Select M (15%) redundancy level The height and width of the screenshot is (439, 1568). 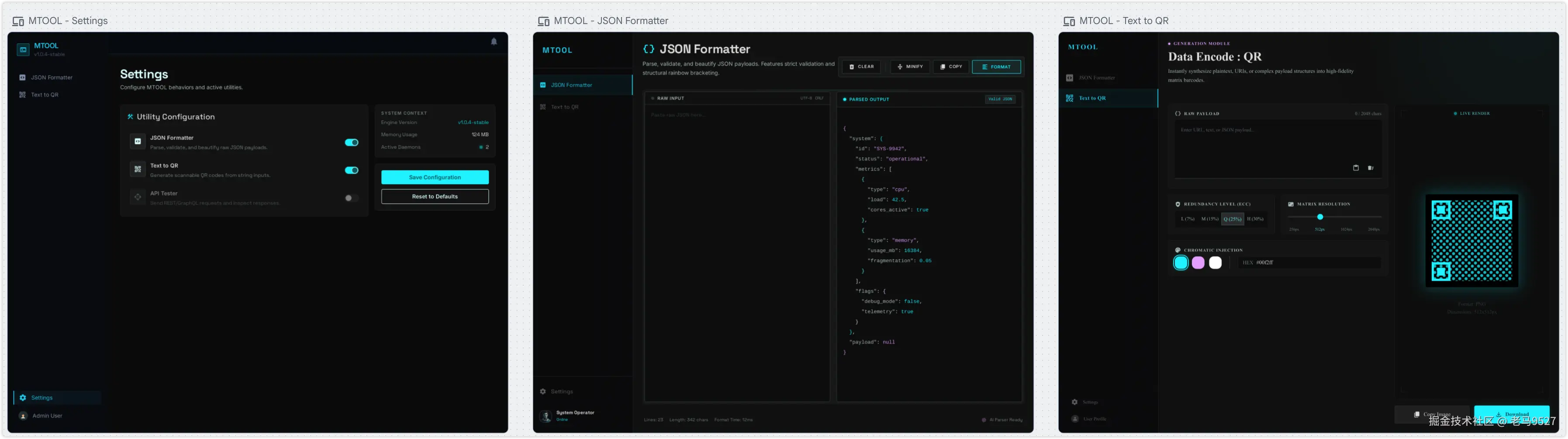(1209, 219)
